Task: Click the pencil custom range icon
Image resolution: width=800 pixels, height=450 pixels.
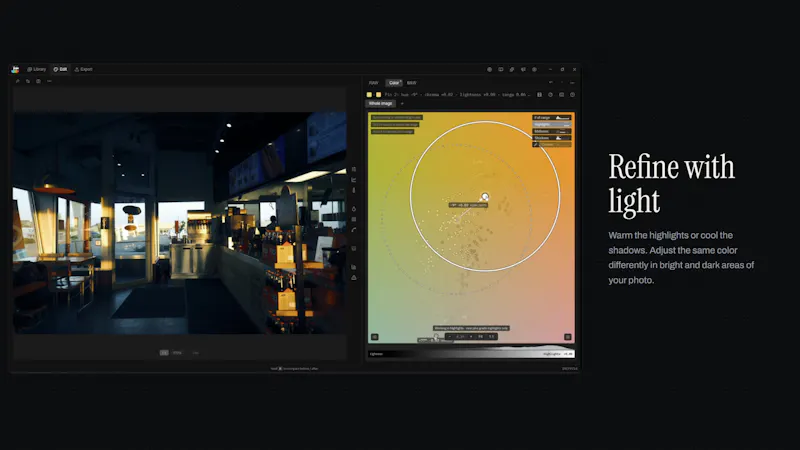Action: click(536, 145)
